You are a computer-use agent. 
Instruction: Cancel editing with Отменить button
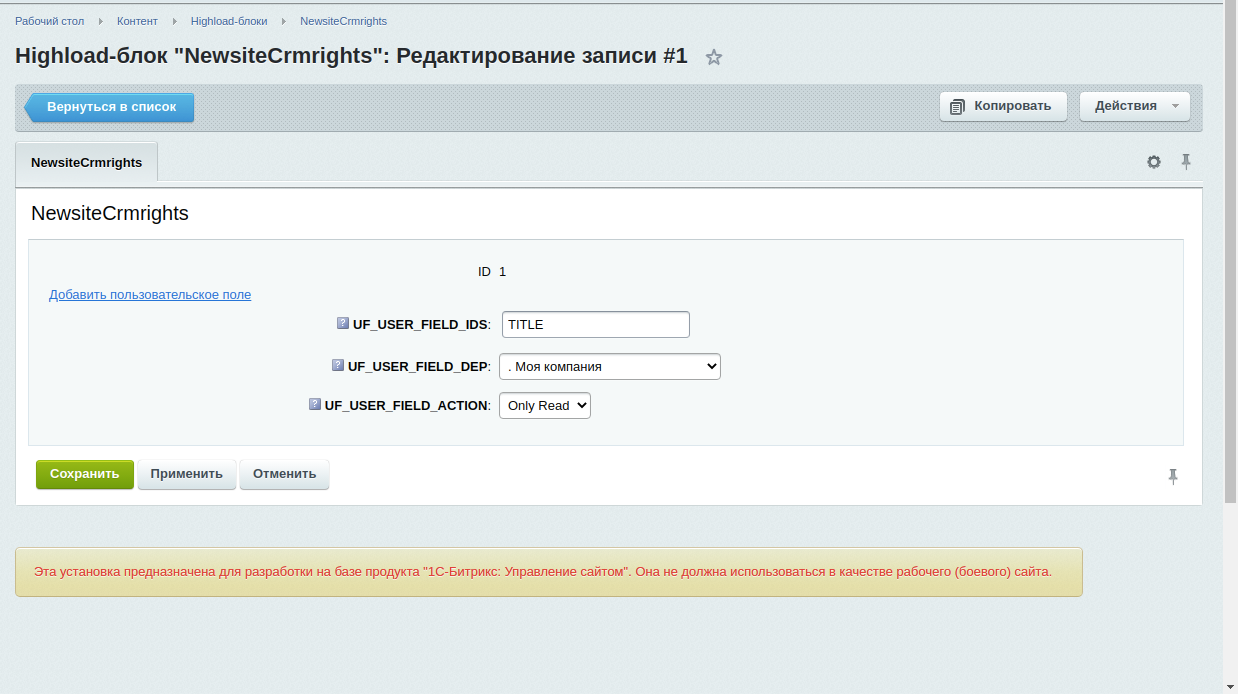click(x=284, y=474)
